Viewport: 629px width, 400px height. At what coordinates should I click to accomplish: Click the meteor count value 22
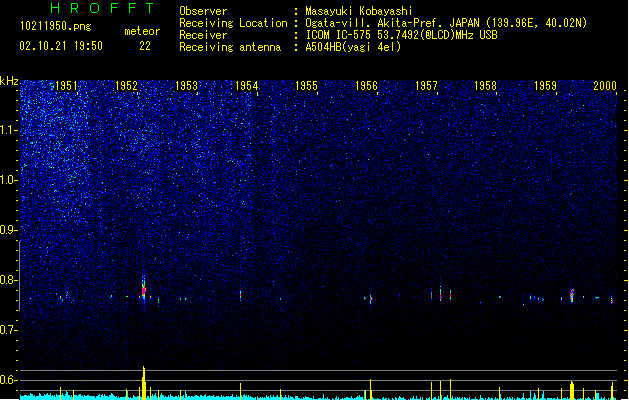point(145,46)
